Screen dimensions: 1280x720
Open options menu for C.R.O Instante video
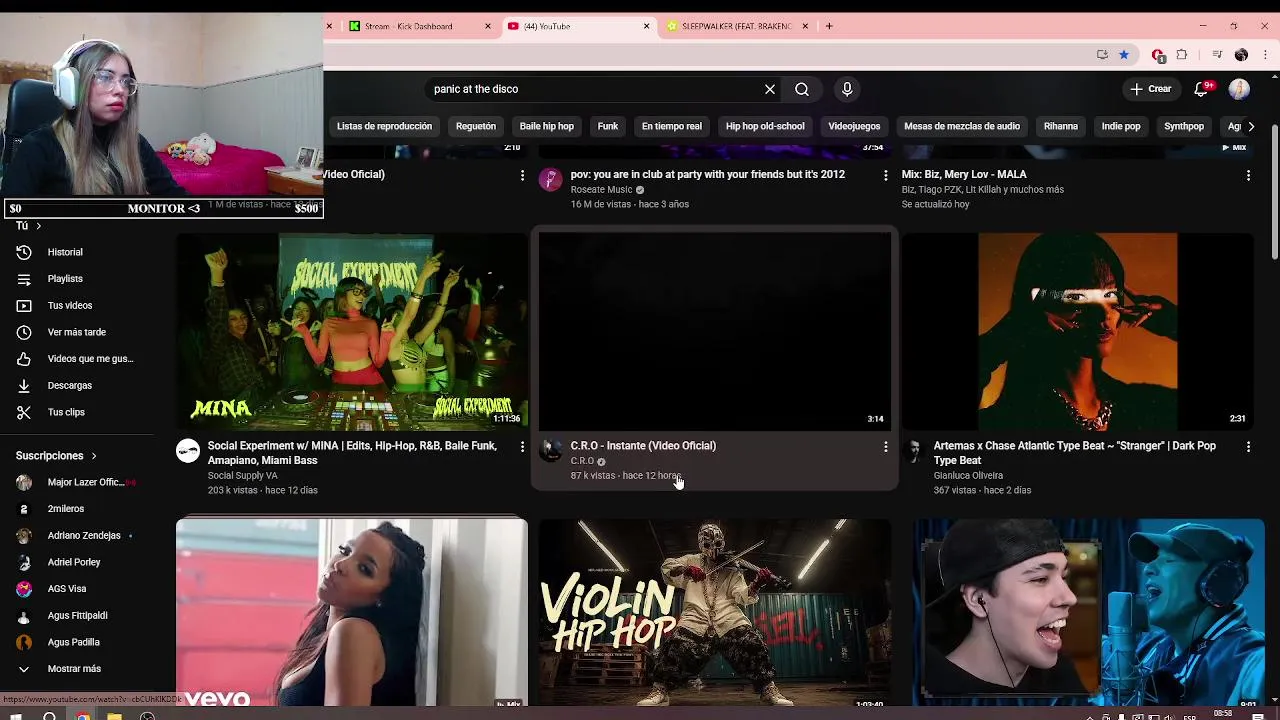tap(885, 447)
